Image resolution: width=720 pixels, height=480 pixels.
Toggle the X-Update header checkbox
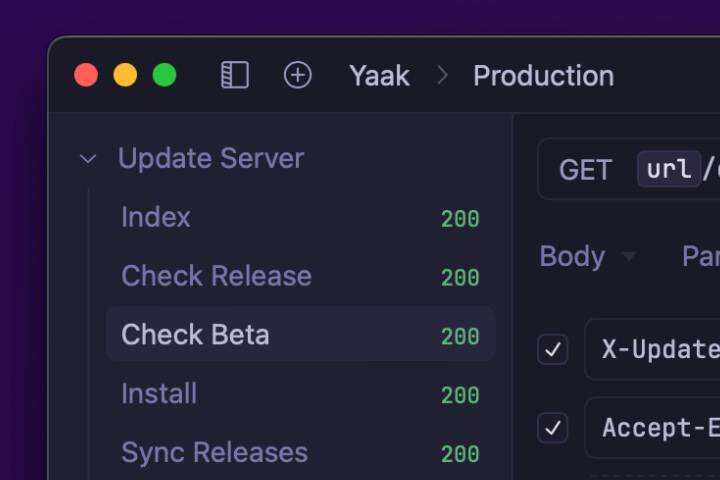[x=553, y=349]
